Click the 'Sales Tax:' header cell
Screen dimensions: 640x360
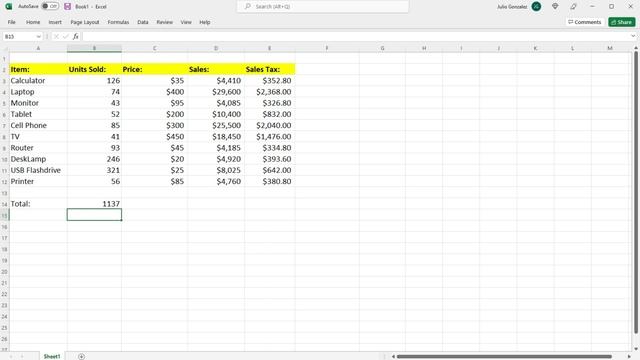pos(270,69)
